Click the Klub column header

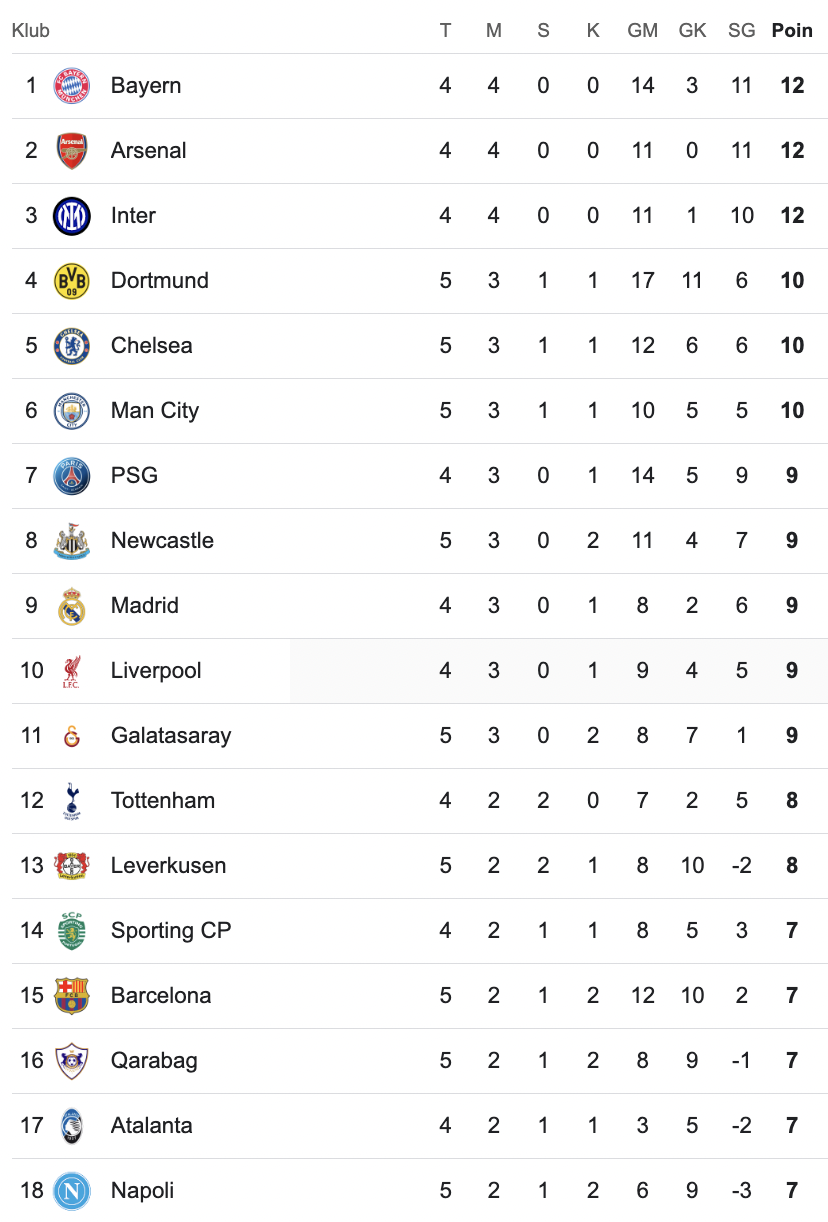30,30
